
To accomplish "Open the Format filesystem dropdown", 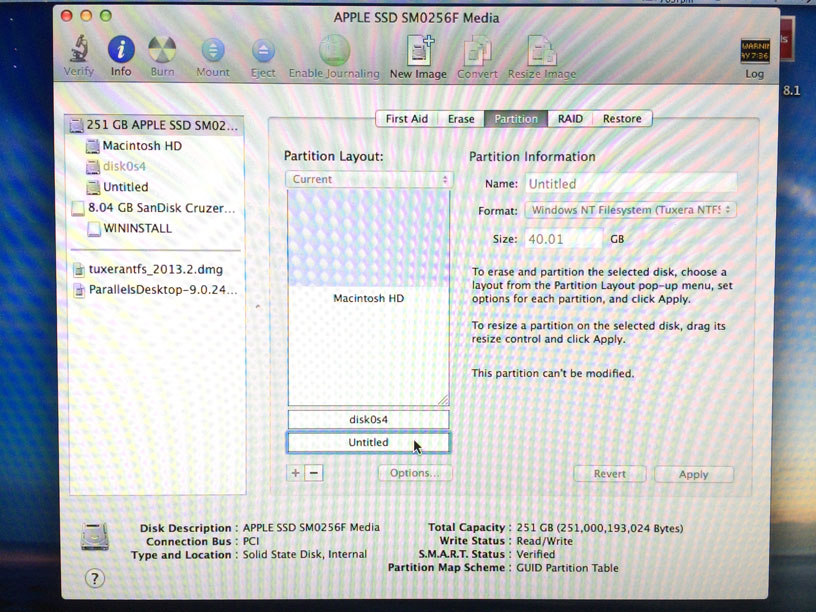I will pyautogui.click(x=630, y=210).
